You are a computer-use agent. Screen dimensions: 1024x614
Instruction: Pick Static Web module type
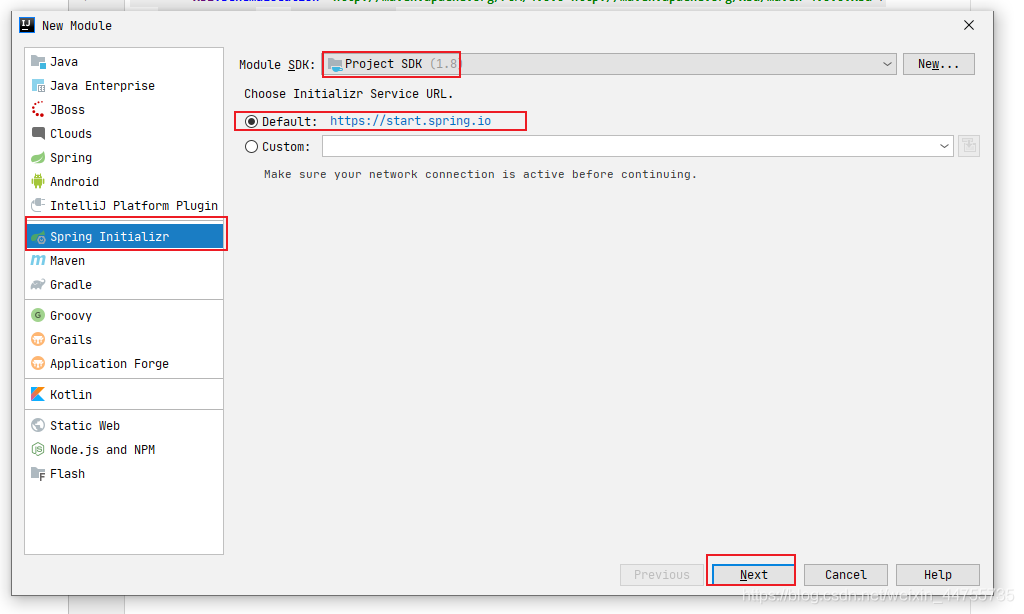point(124,425)
